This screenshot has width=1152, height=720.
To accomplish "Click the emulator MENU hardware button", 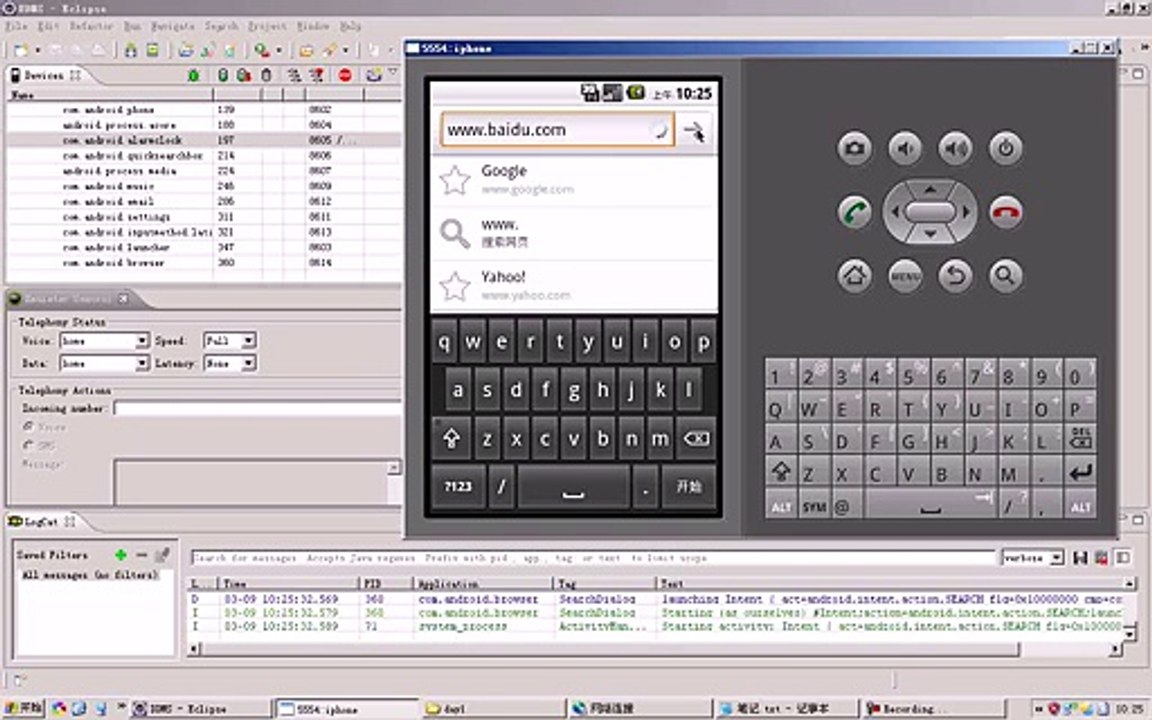I will tap(905, 276).
